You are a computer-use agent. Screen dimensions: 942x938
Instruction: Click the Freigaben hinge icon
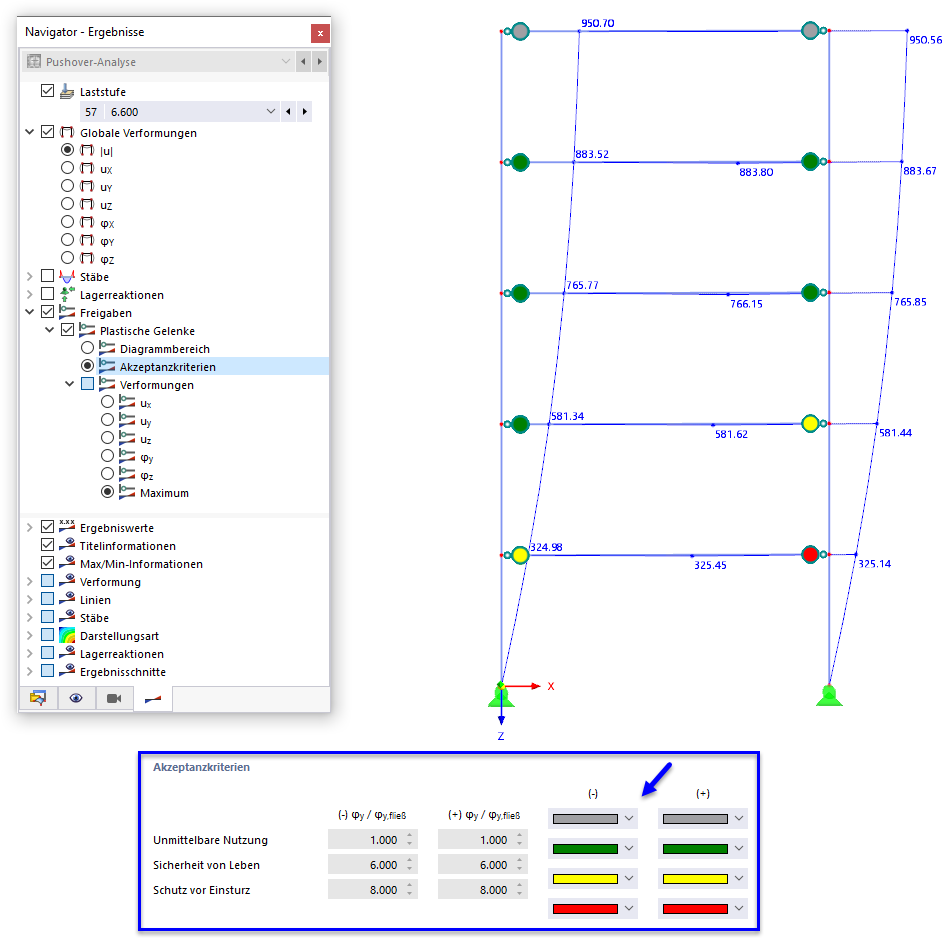click(x=67, y=312)
